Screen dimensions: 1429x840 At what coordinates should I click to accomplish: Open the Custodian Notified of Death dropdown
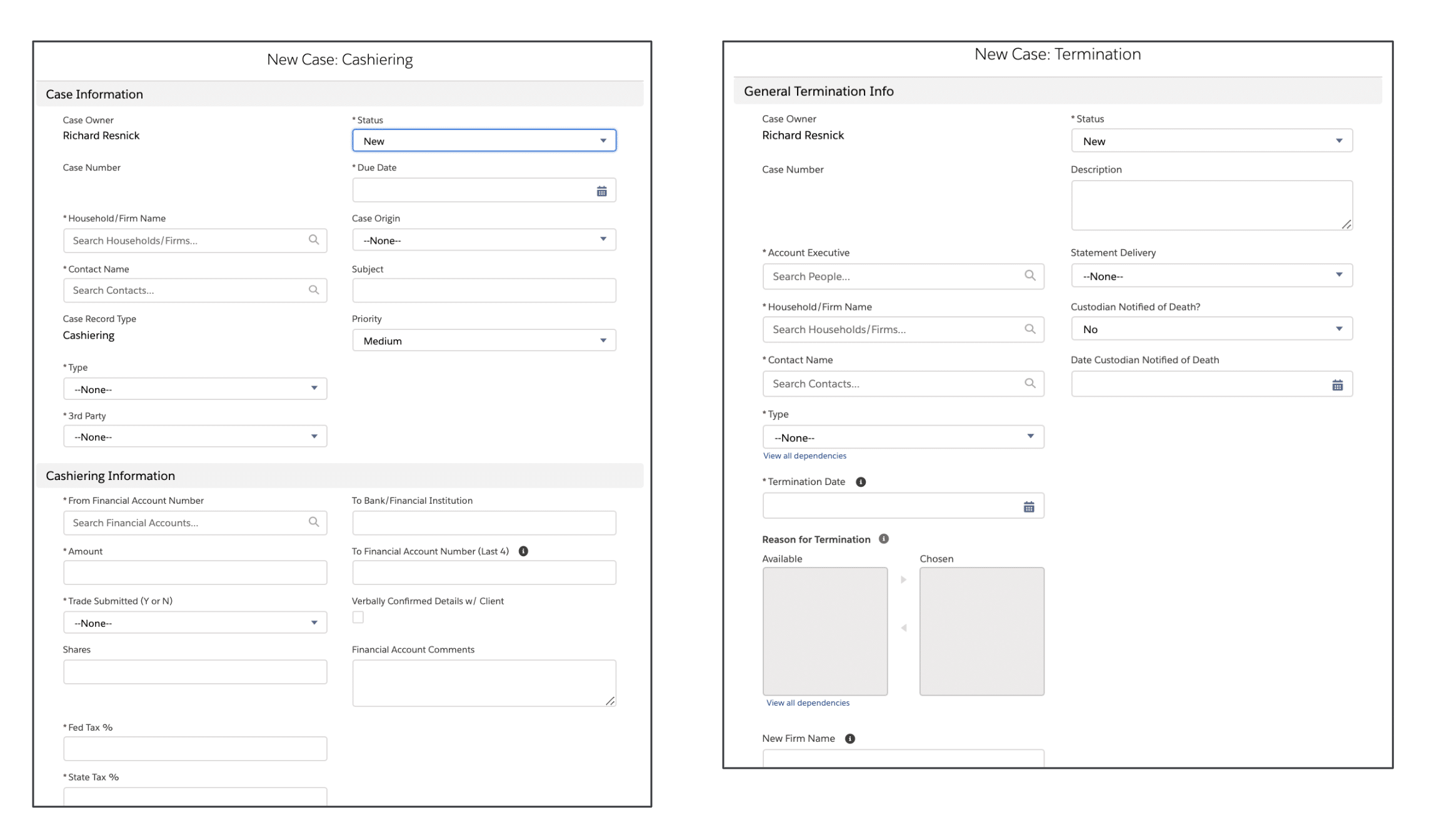[x=1211, y=329]
